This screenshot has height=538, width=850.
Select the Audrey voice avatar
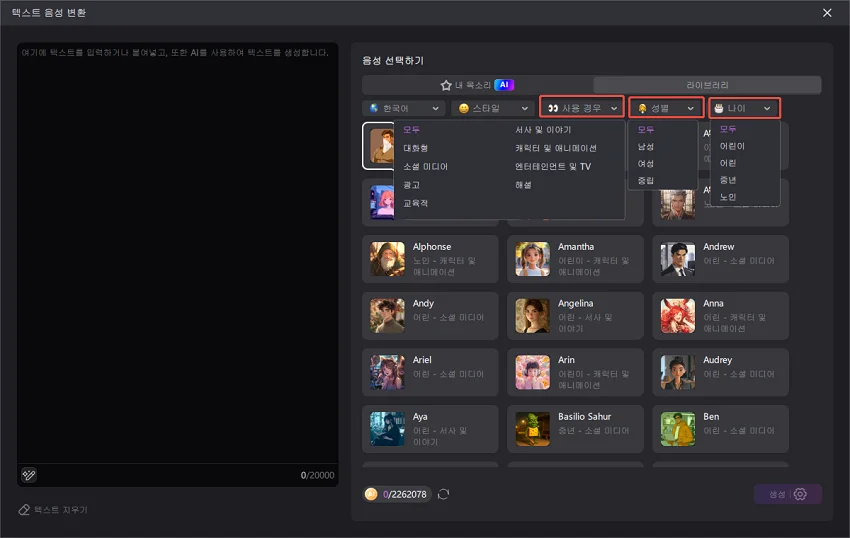(678, 373)
